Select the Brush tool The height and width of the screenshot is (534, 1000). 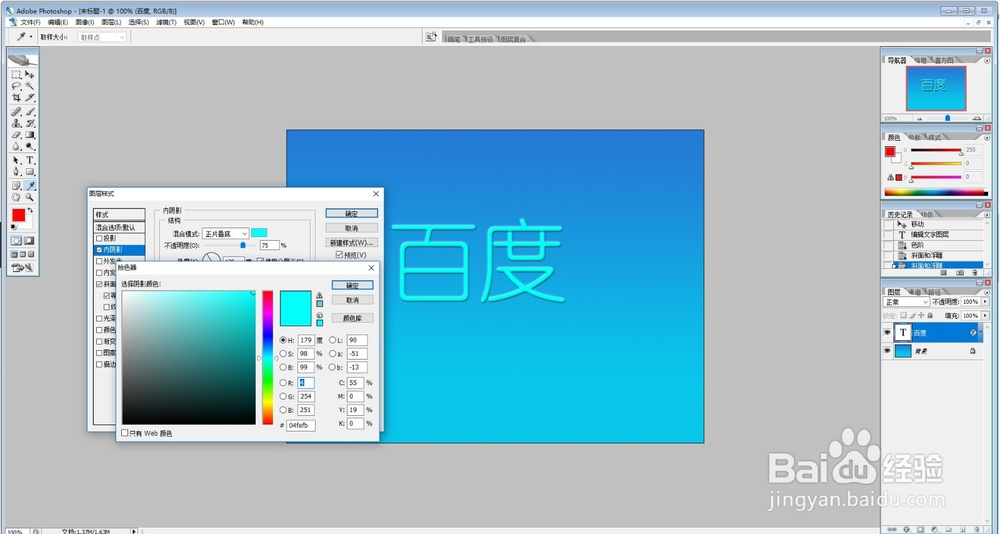click(x=29, y=112)
